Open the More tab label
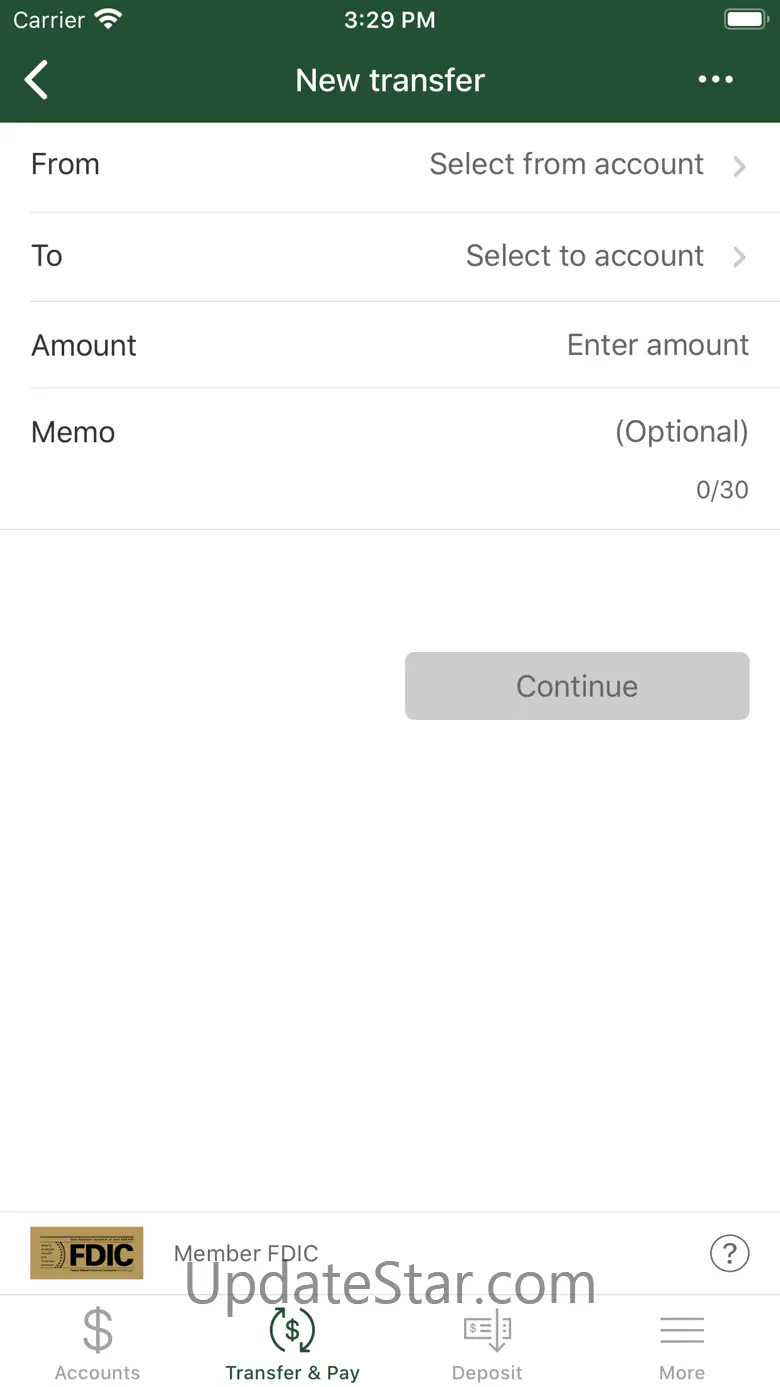This screenshot has height=1387, width=780. click(682, 1373)
